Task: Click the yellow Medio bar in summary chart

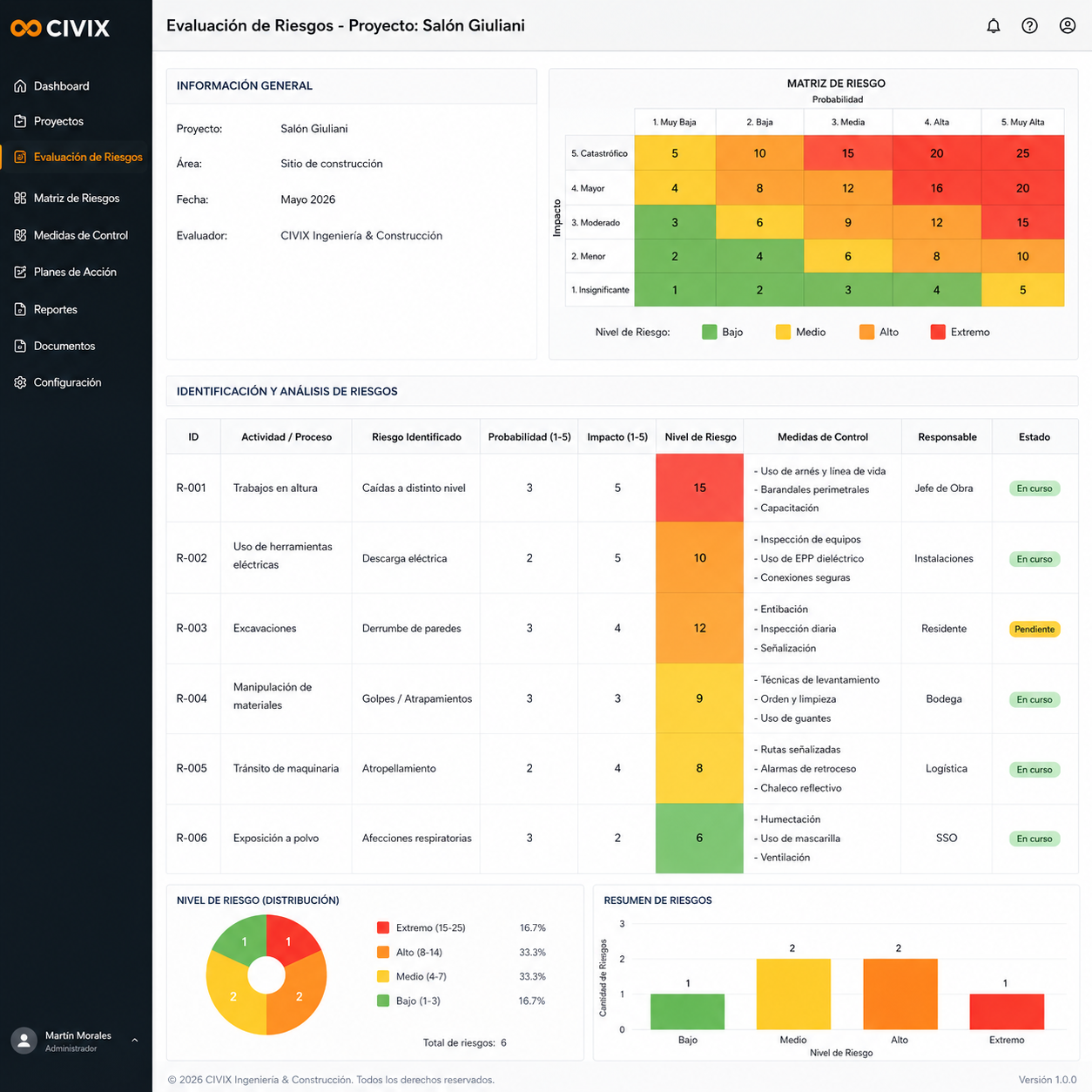Action: [x=793, y=994]
